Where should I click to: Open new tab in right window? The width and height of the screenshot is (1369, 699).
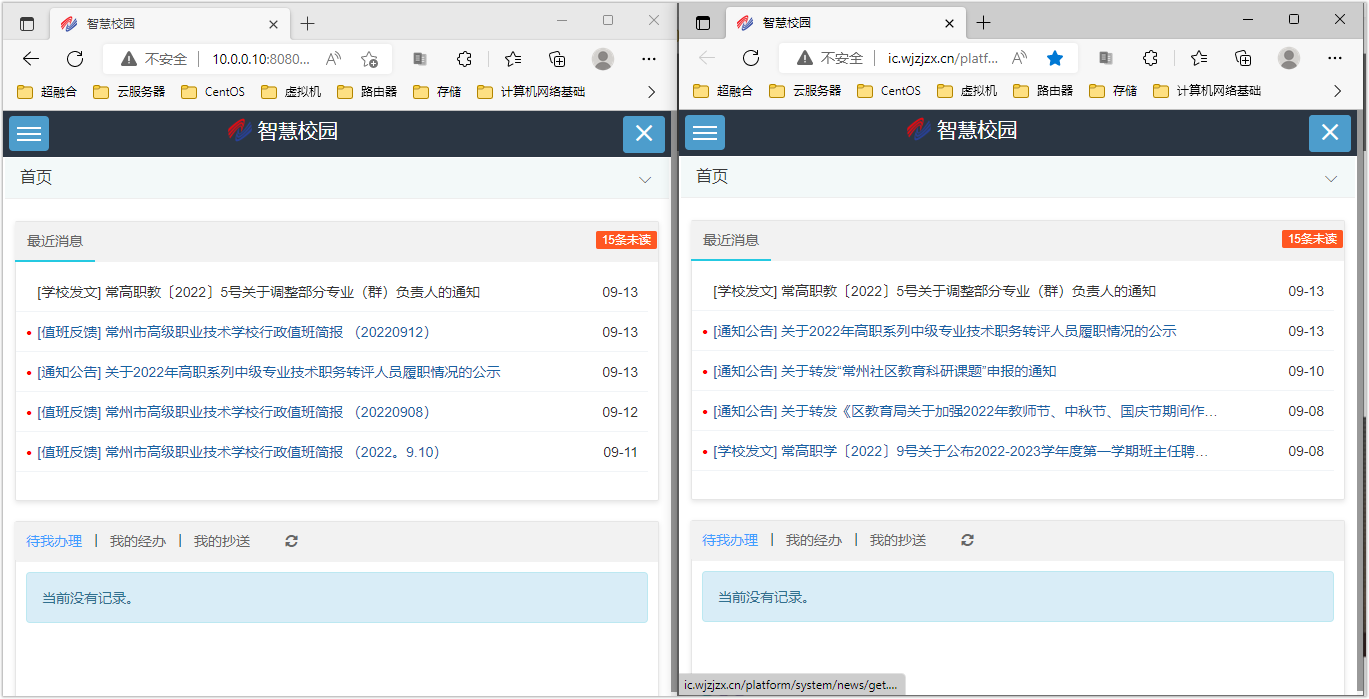983,23
